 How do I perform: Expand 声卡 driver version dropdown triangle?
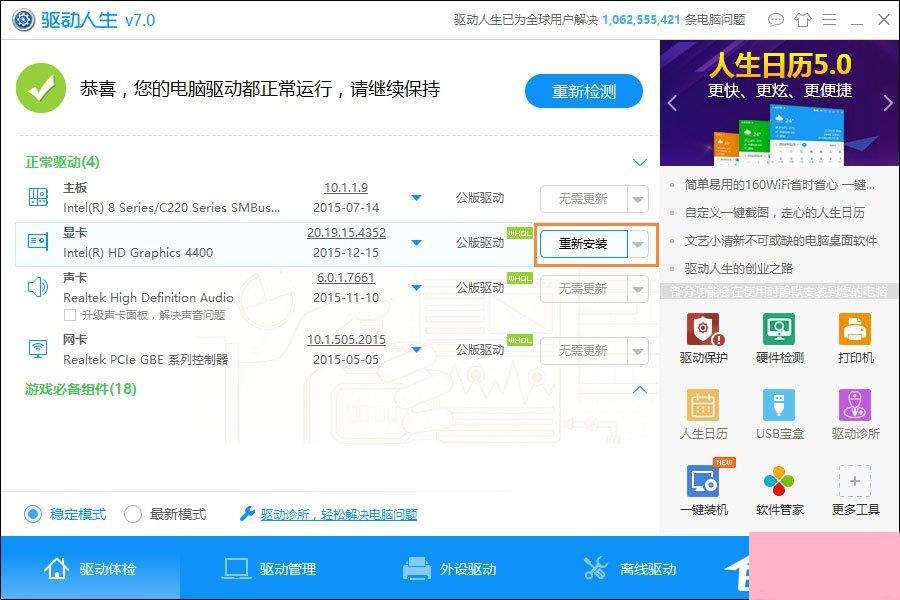417,287
